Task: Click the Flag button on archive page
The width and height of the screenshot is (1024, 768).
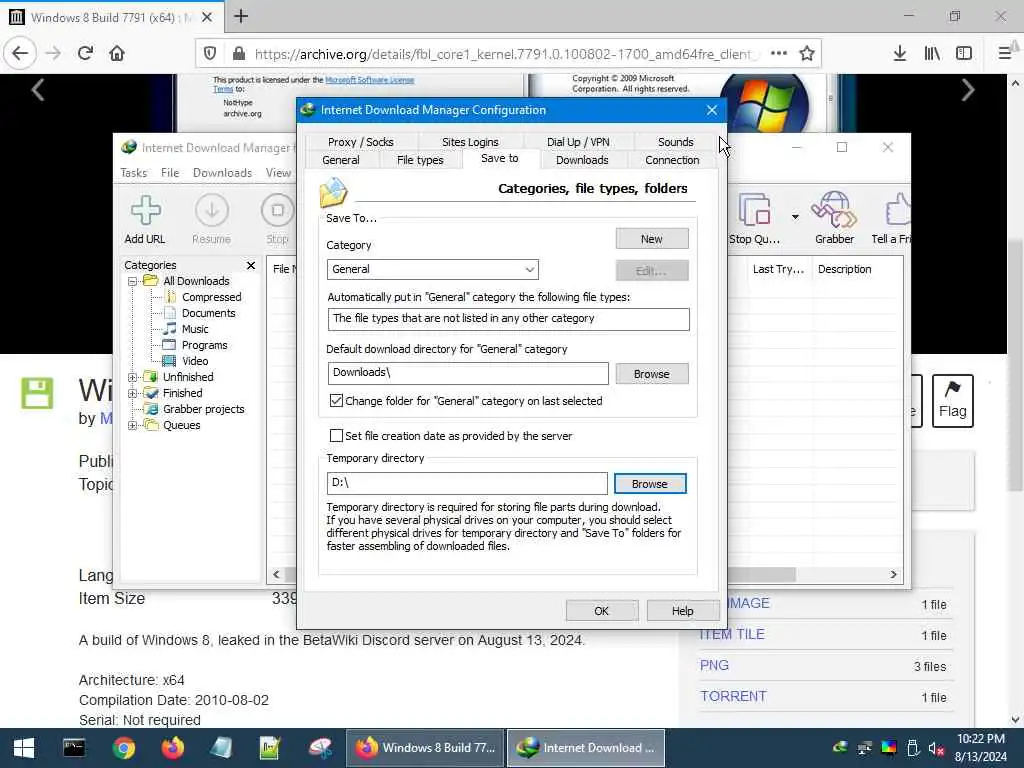Action: point(952,401)
